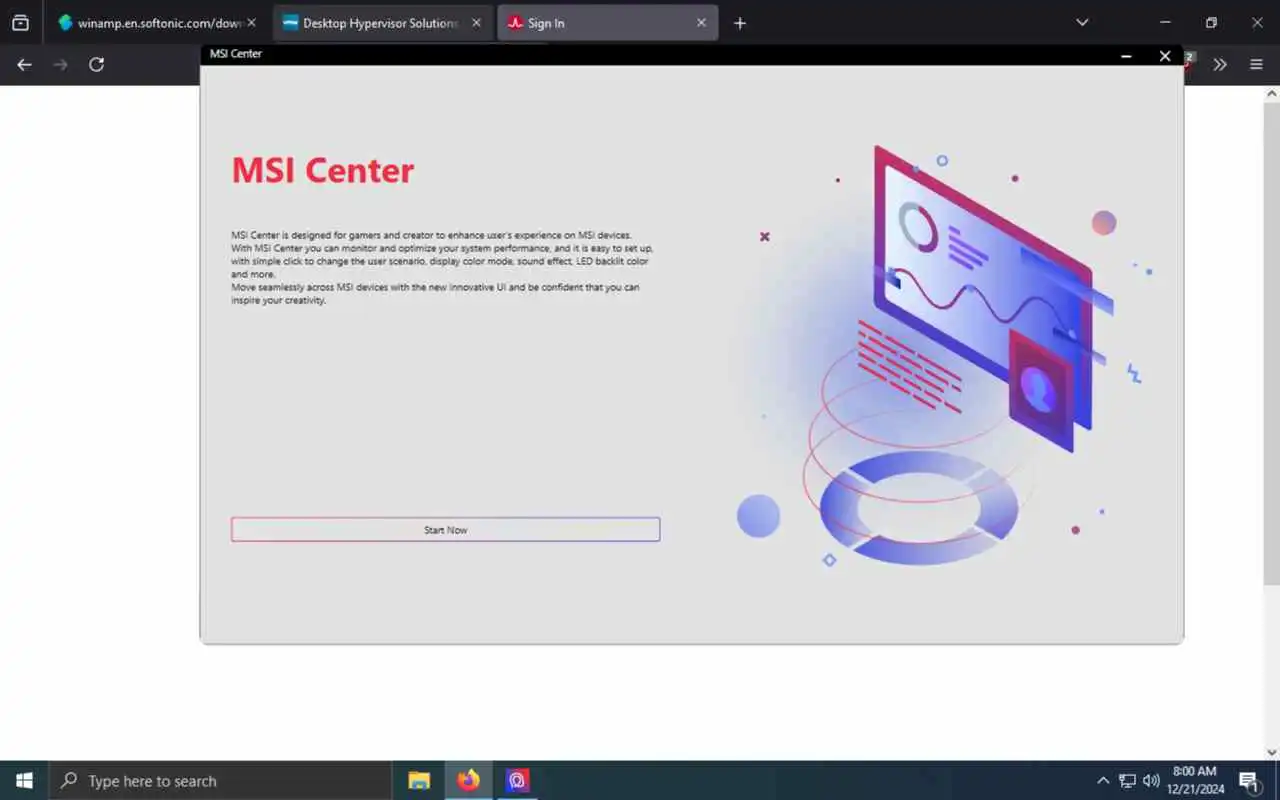Open the Windows Start menu
This screenshot has height=800, width=1280.
pyautogui.click(x=24, y=780)
